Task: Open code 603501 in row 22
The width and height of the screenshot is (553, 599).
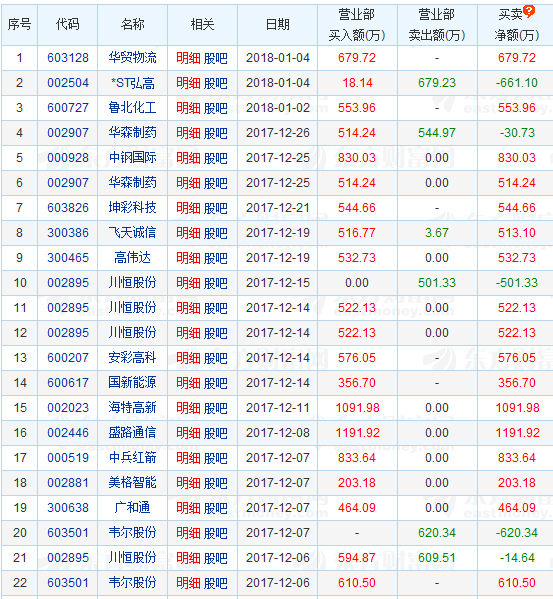Action: (x=68, y=583)
